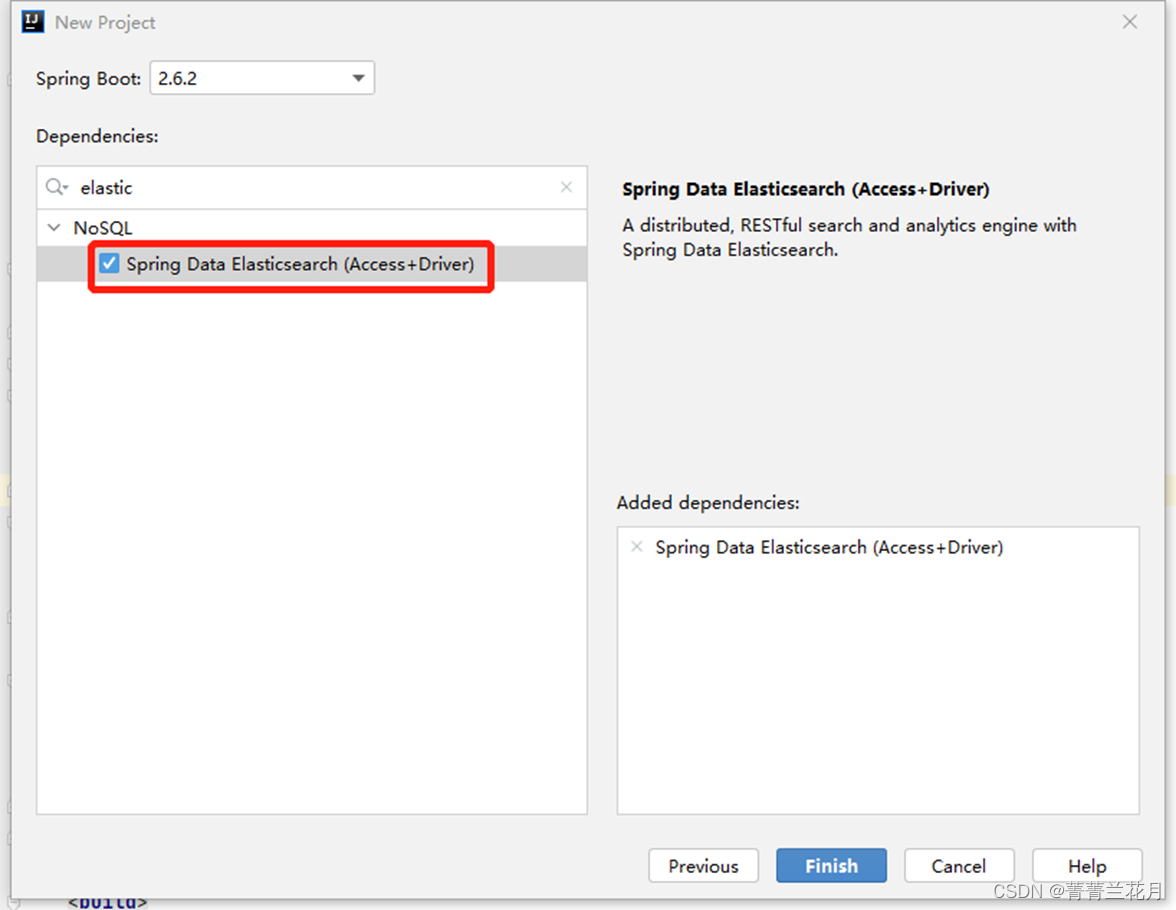
Task: Uncheck Spring Data Elasticsearch checkbox
Action: point(110,263)
